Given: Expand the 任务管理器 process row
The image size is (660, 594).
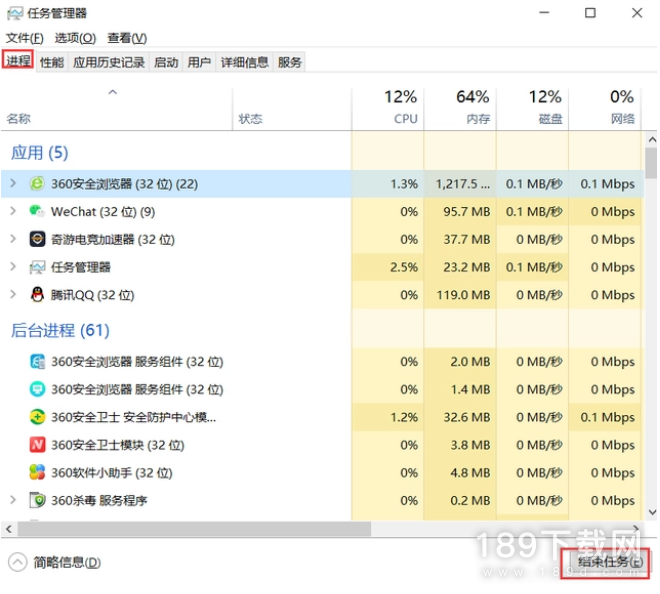Looking at the screenshot, I should tap(13, 267).
